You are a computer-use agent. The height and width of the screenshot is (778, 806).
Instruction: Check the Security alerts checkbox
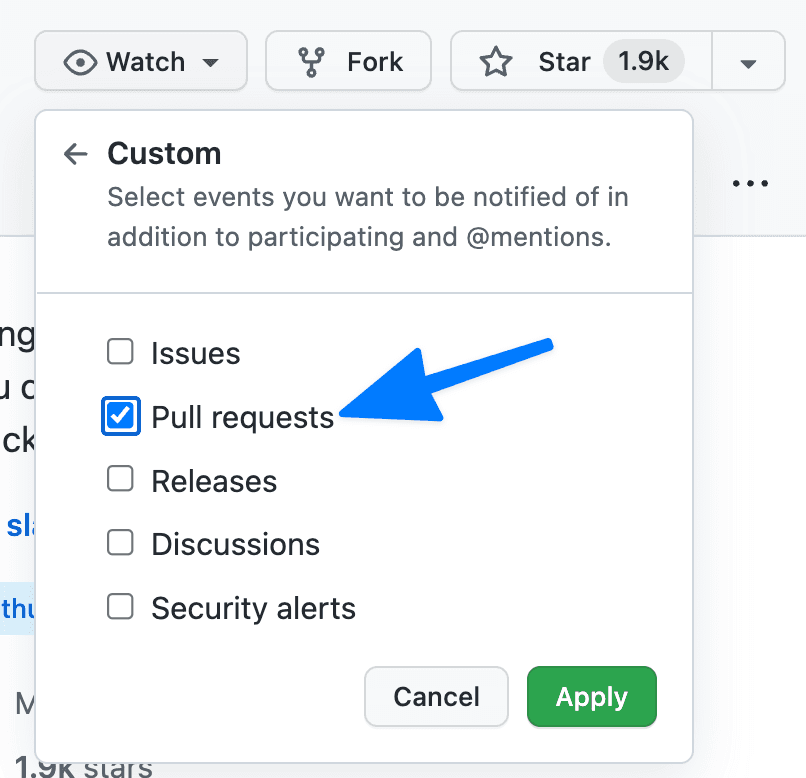point(120,607)
